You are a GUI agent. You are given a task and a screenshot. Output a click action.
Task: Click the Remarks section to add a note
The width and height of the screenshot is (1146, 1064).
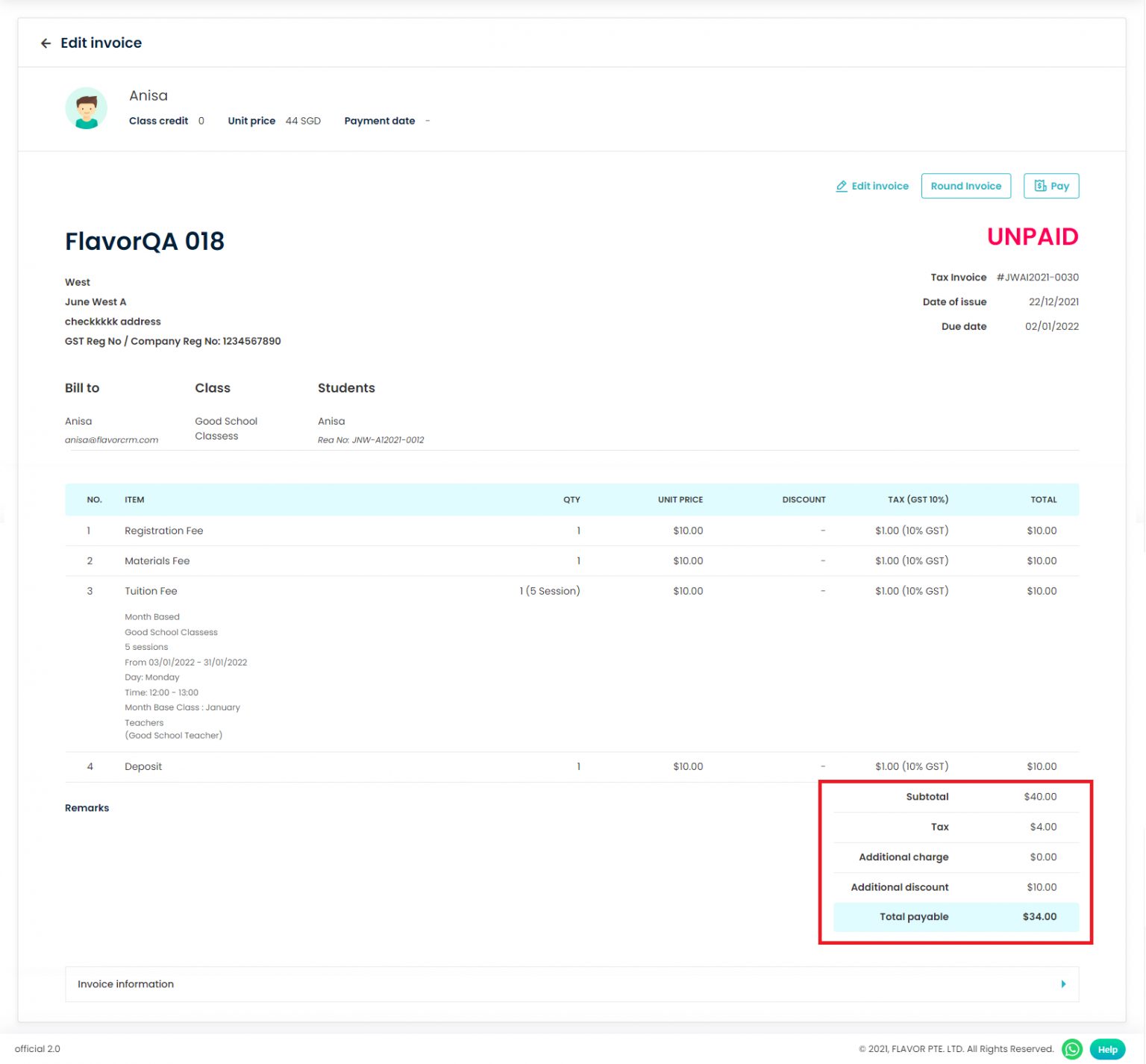coord(87,807)
